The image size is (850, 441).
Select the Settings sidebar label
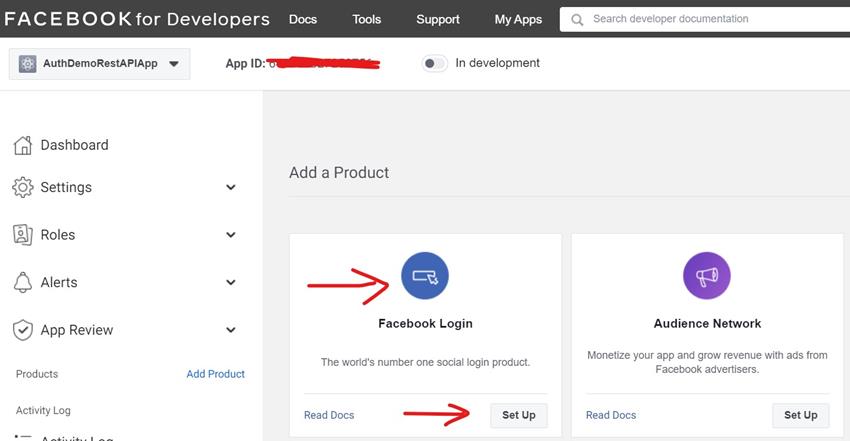[66, 187]
